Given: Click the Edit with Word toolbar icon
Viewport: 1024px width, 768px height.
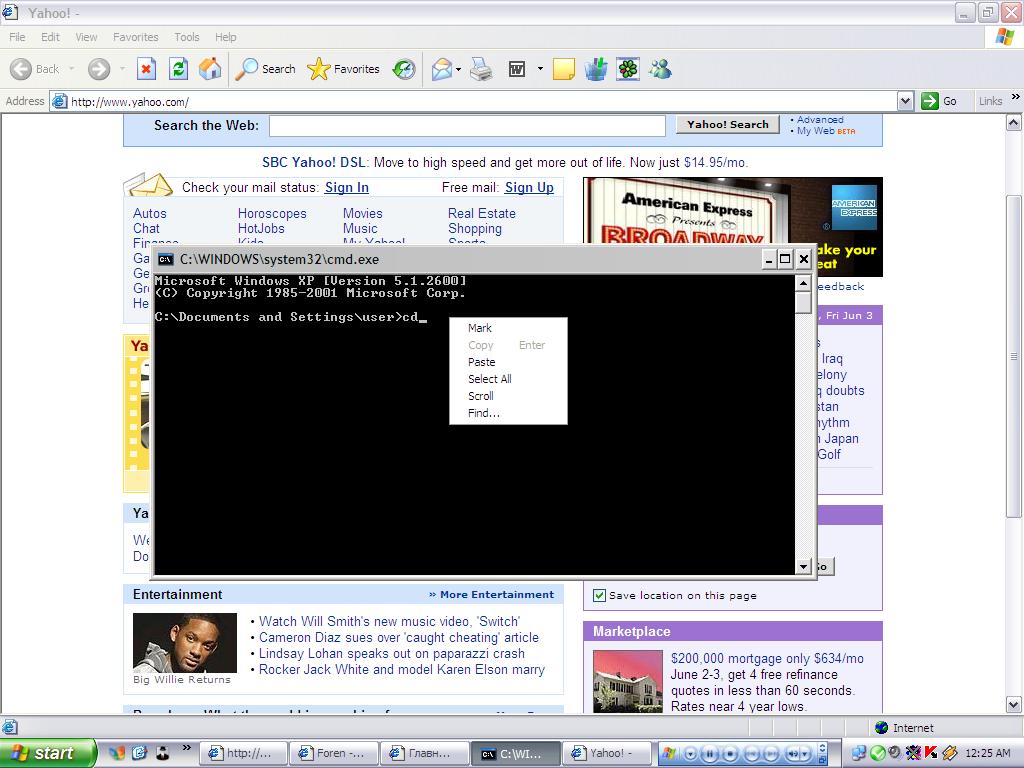Looking at the screenshot, I should point(517,69).
